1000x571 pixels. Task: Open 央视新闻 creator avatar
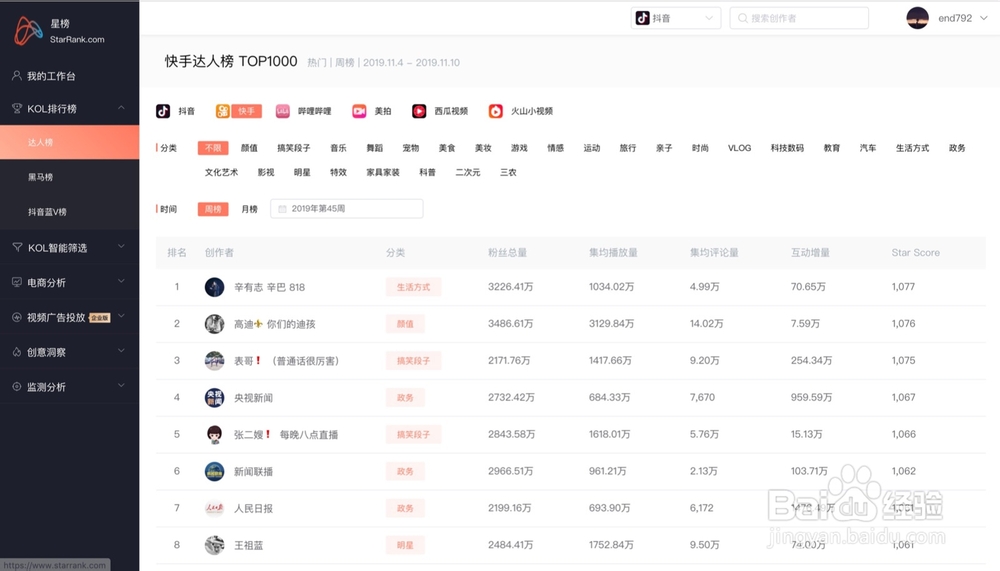214,397
